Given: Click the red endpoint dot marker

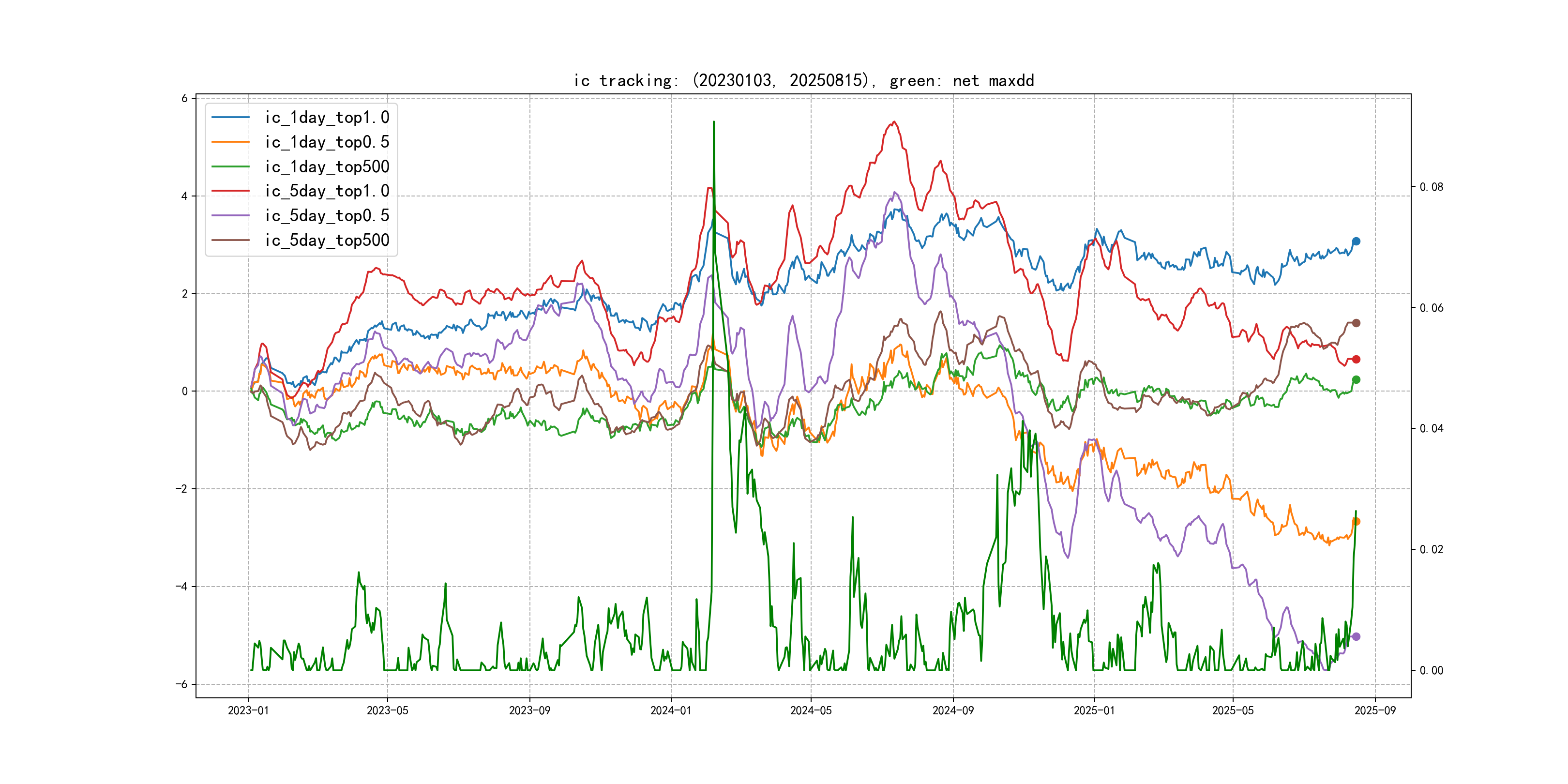Looking at the screenshot, I should pos(1356,359).
